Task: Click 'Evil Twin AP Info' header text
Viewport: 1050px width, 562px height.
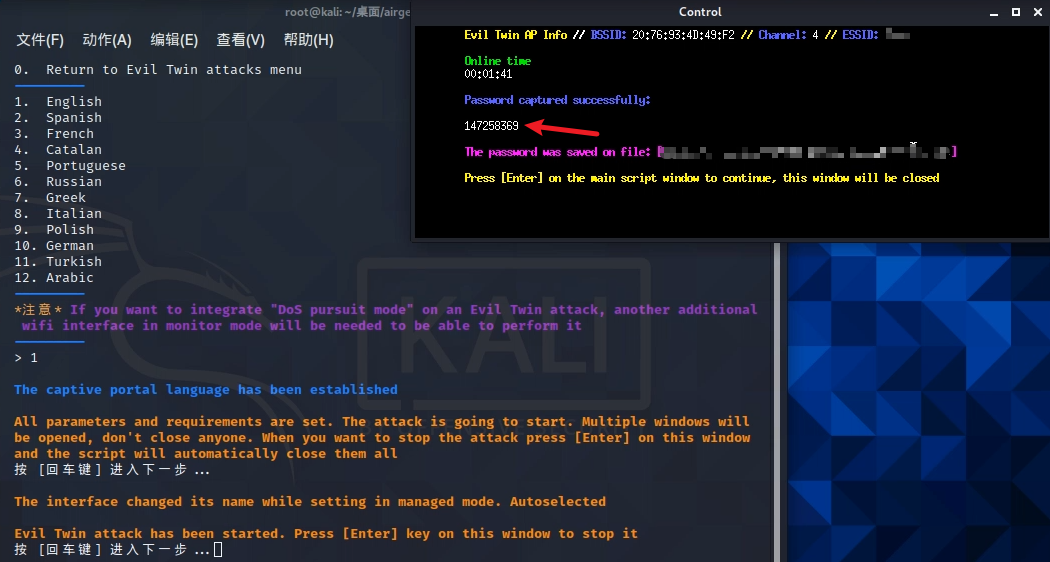Action: (516, 35)
